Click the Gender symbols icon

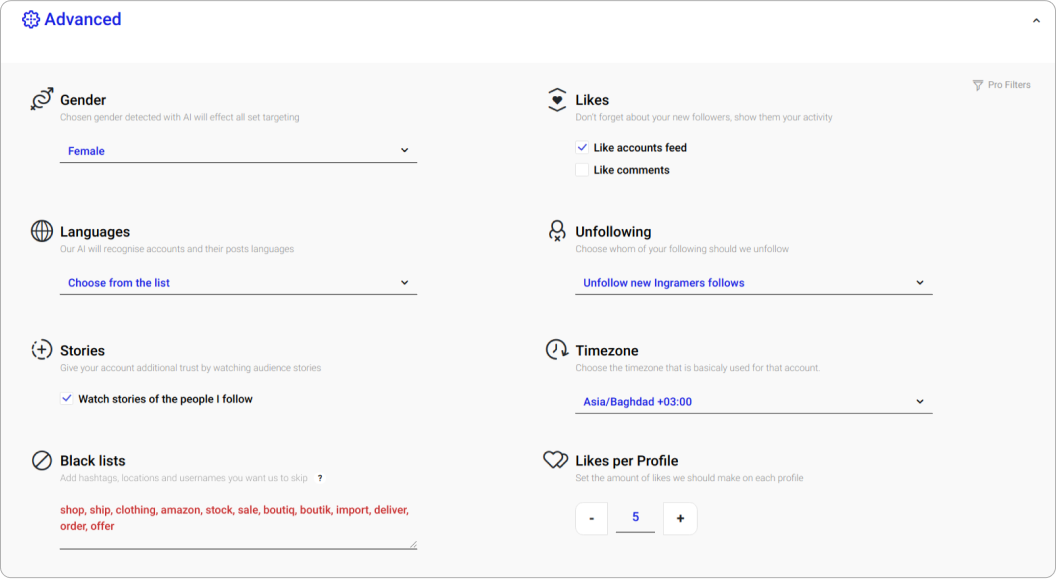tap(41, 99)
